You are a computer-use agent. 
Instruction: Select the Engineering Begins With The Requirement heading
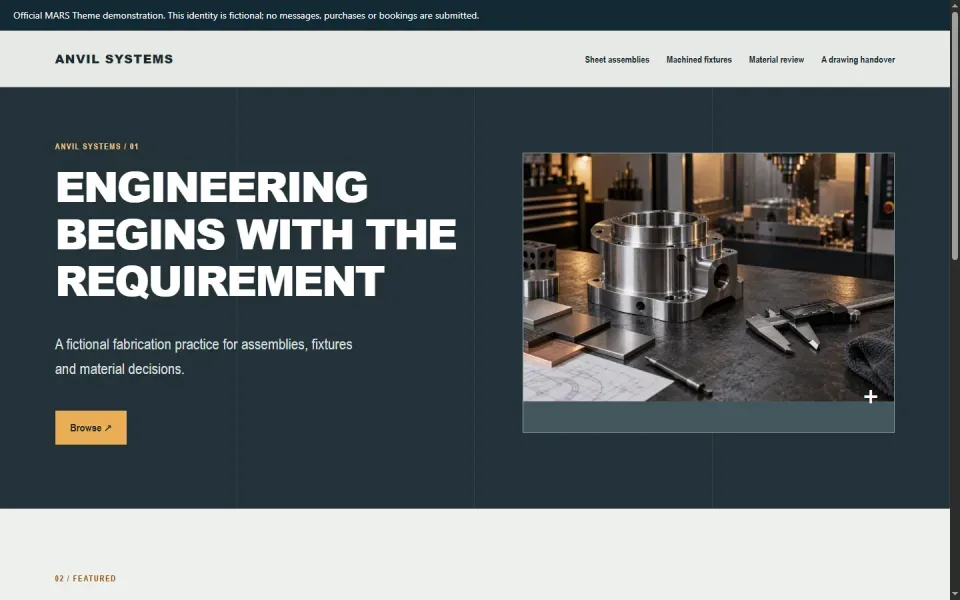(x=256, y=234)
